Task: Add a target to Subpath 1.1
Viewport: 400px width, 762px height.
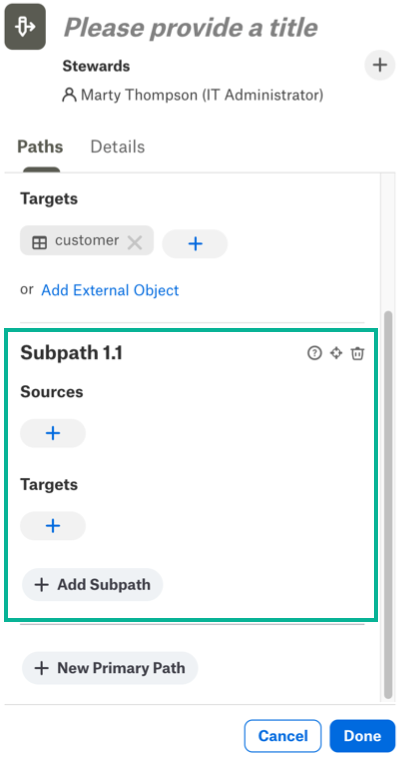Action: pos(53,525)
